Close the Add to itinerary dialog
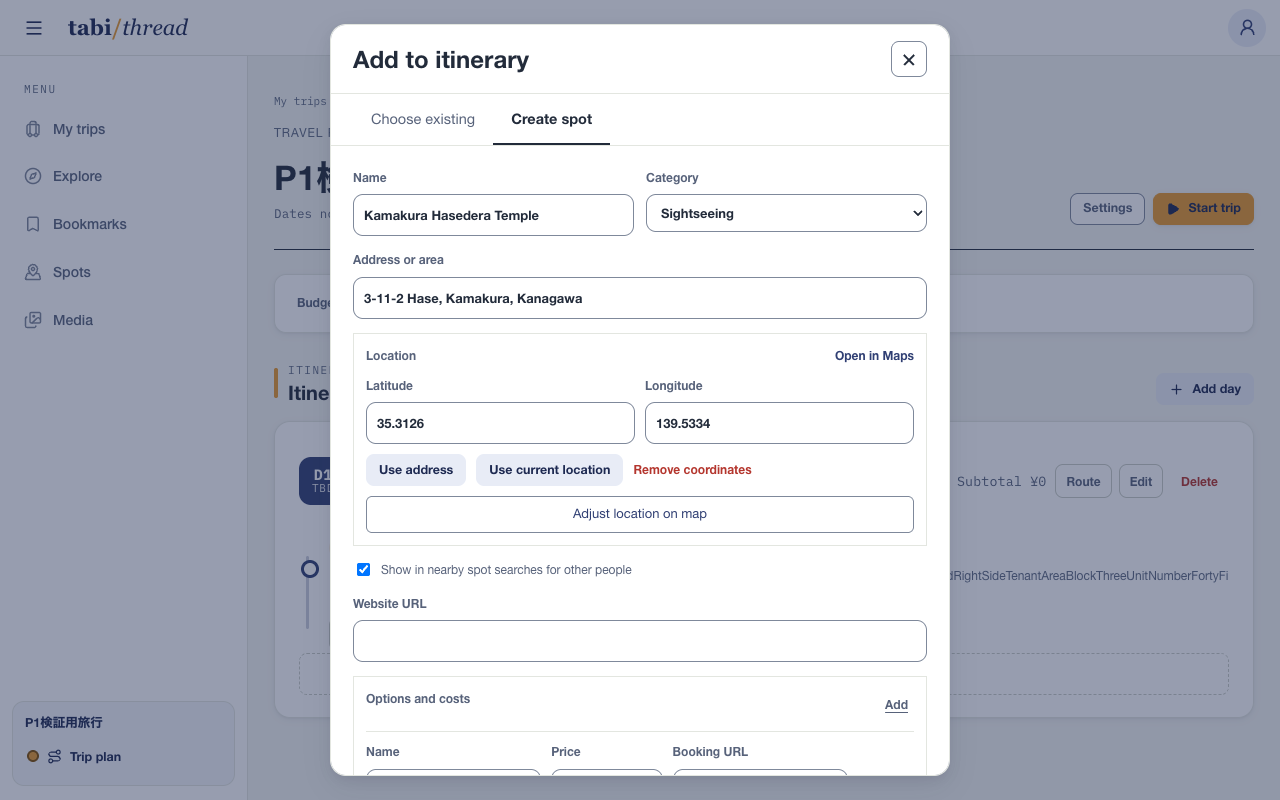This screenshot has width=1280, height=800. [909, 59]
